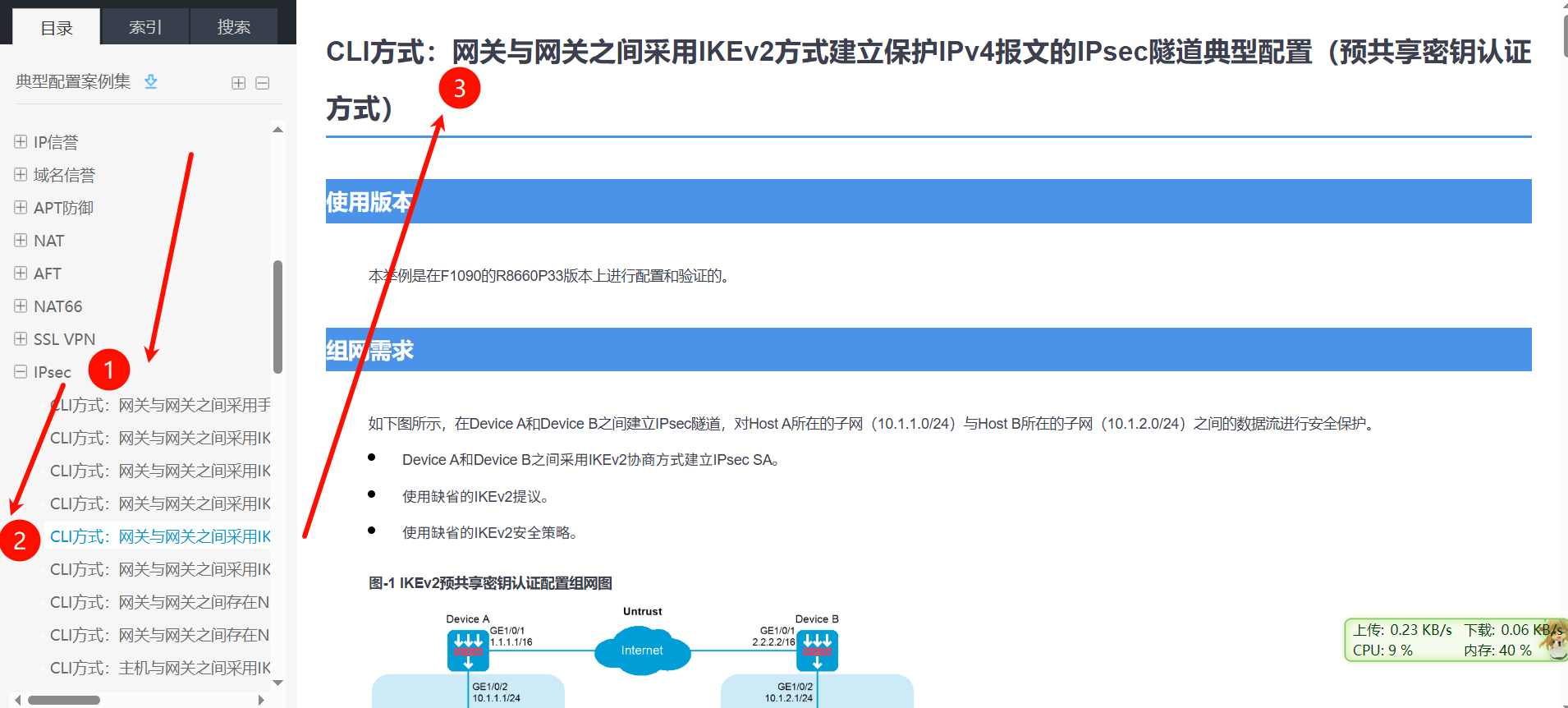Screen dimensions: 1568x708
Task: Switch to the 索引 tab
Action: pyautogui.click(x=145, y=27)
